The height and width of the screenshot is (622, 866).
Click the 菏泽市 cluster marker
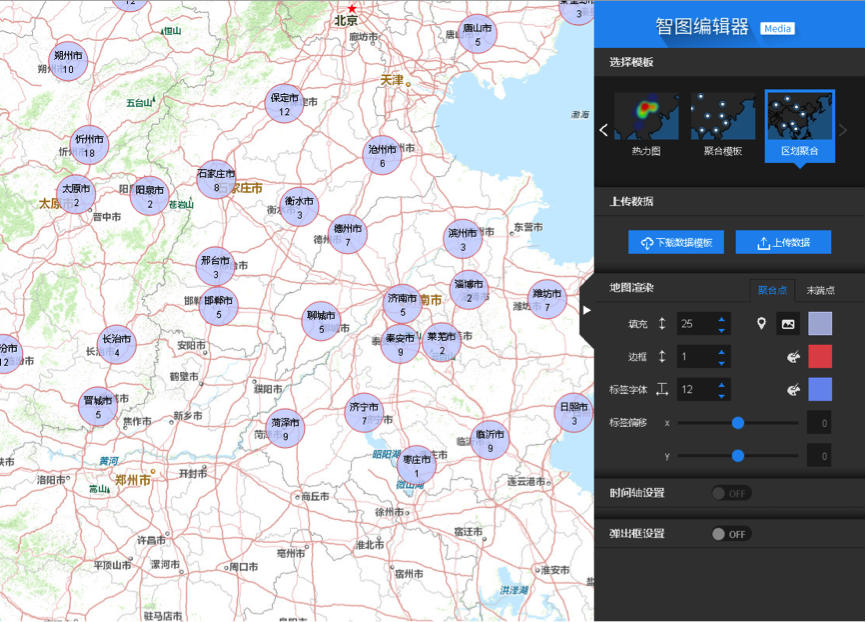click(285, 428)
